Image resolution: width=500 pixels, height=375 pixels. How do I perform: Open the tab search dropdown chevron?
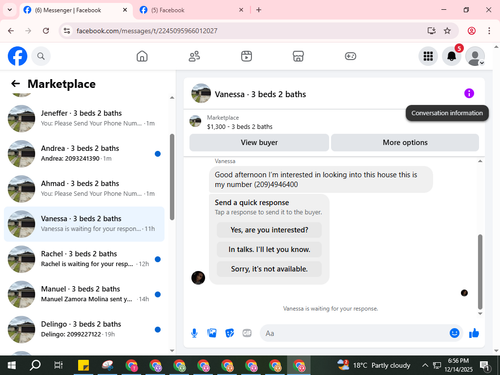(10, 10)
